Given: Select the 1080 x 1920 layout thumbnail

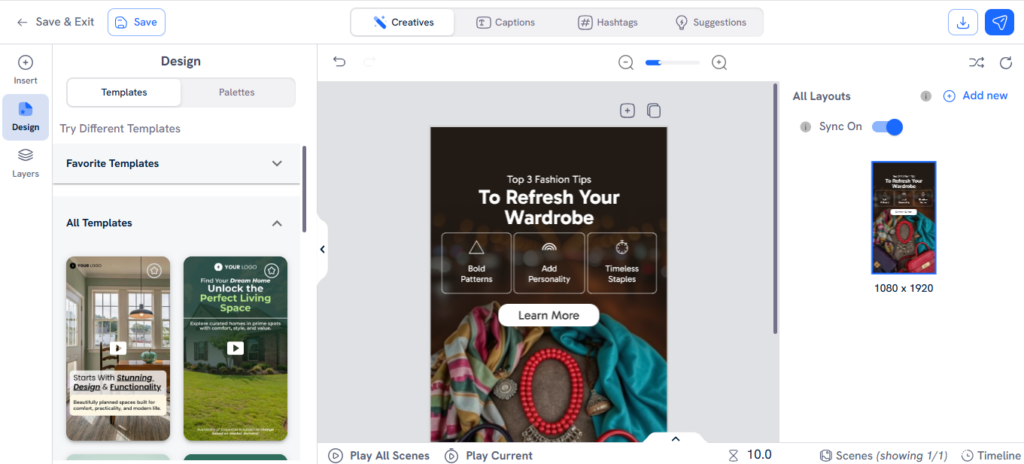Looking at the screenshot, I should [904, 218].
